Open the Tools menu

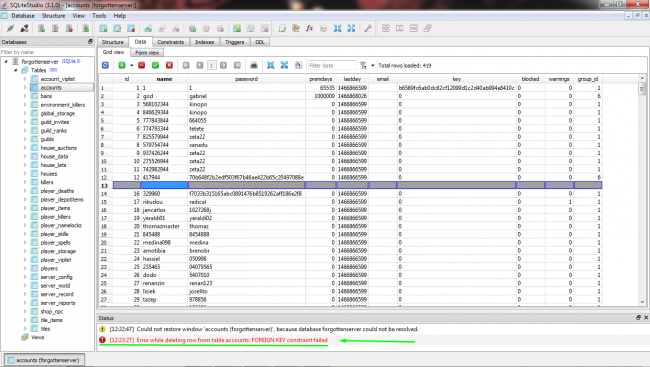(99, 16)
